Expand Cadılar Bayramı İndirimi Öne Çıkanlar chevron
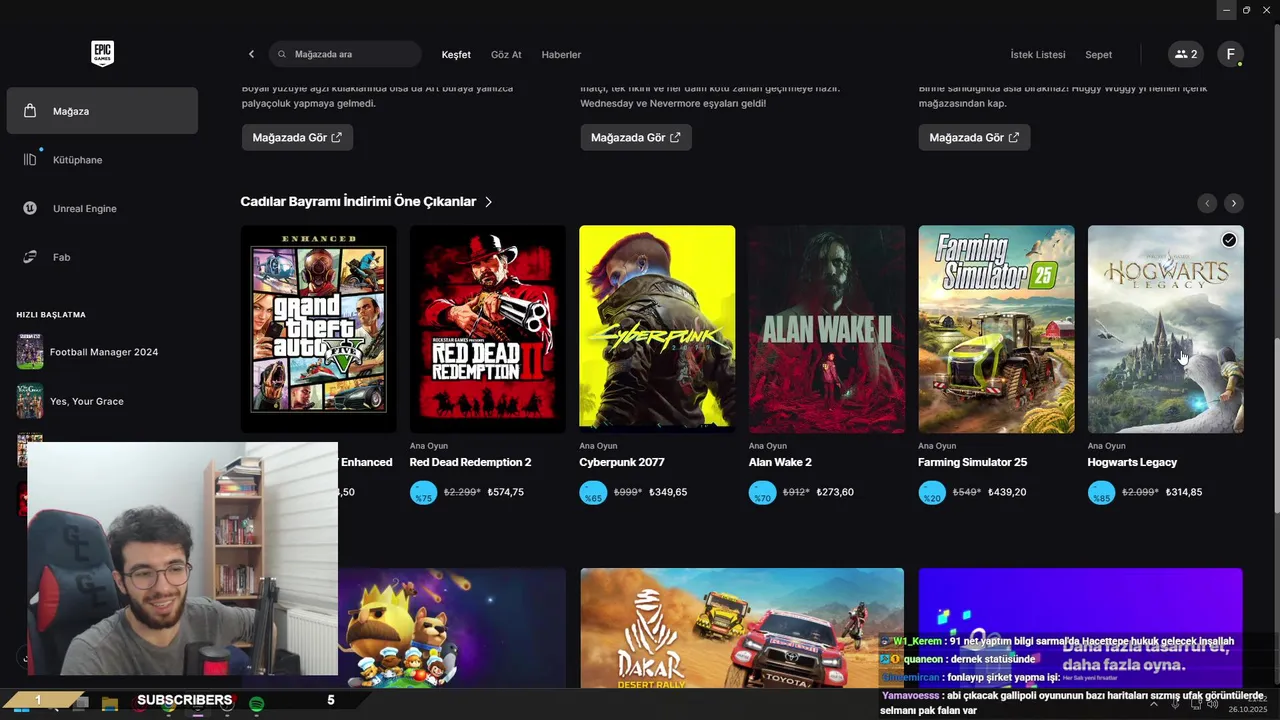1280x720 pixels. 488,202
